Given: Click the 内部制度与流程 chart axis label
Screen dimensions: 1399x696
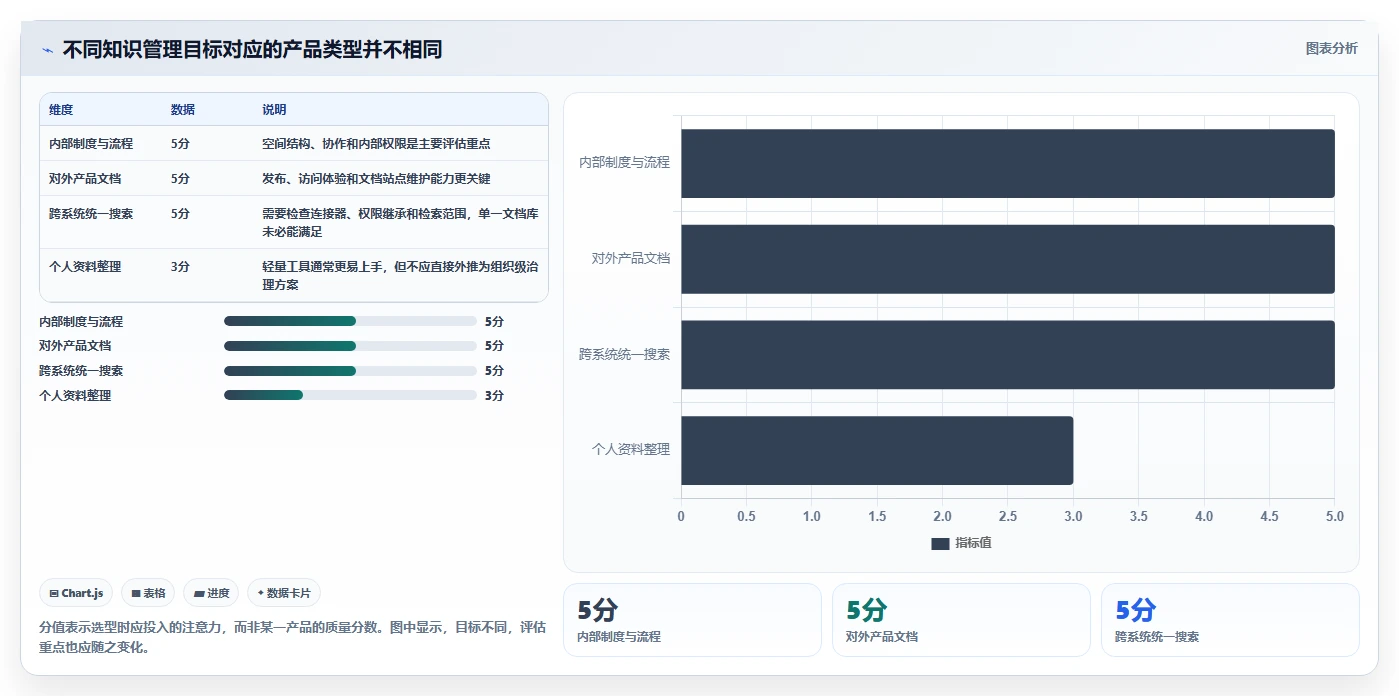Looking at the screenshot, I should pos(624,162).
